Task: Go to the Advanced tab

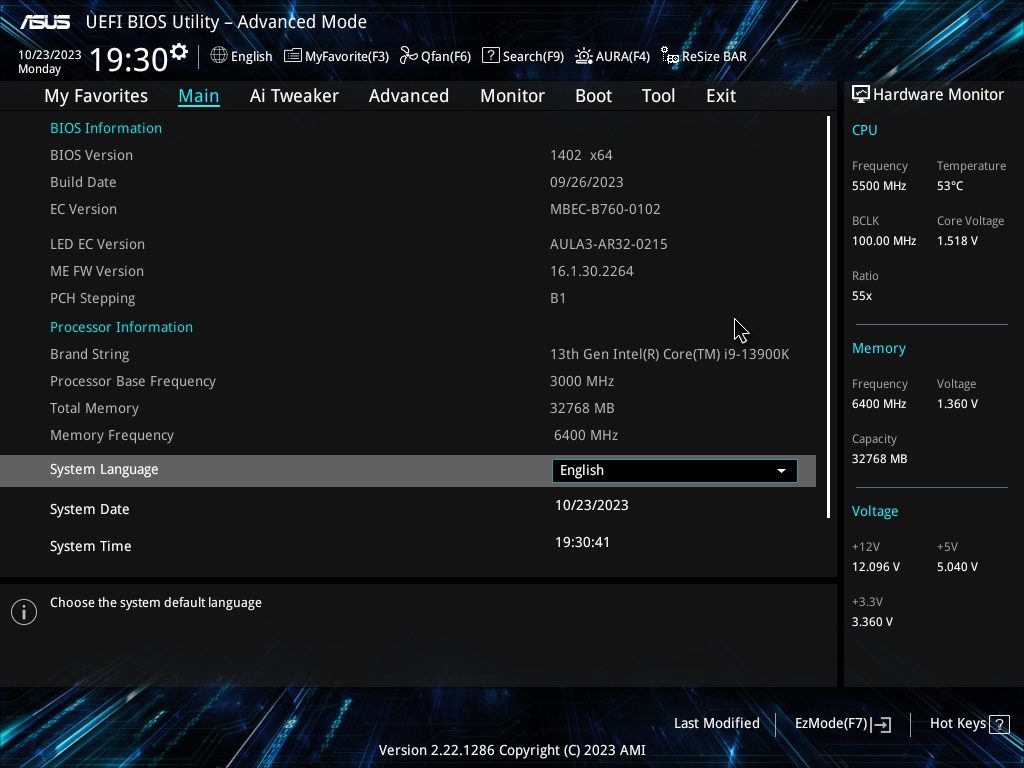Action: tap(409, 96)
